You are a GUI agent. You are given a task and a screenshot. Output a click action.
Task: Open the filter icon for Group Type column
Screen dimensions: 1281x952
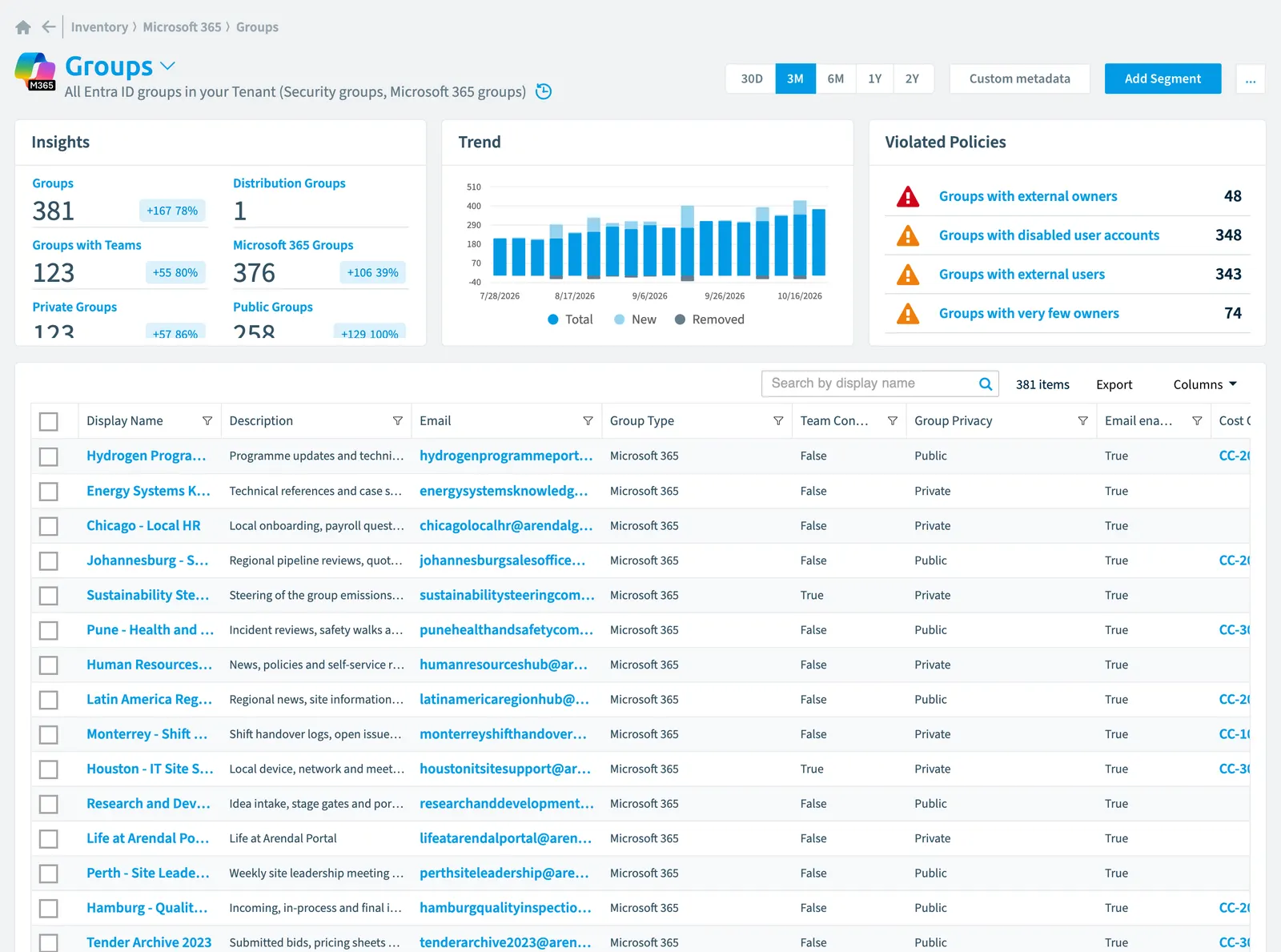tap(778, 421)
